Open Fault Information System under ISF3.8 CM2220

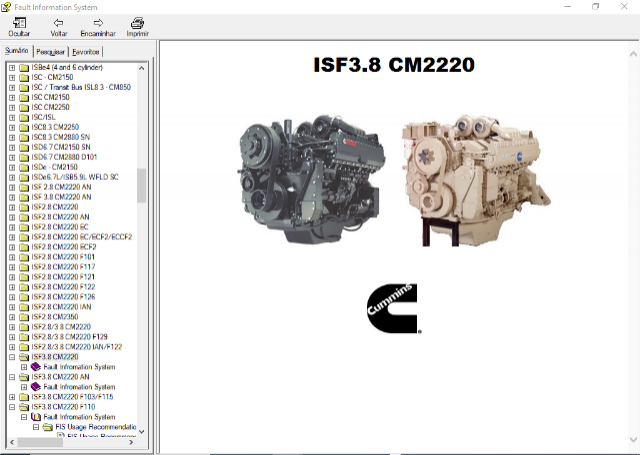click(79, 367)
